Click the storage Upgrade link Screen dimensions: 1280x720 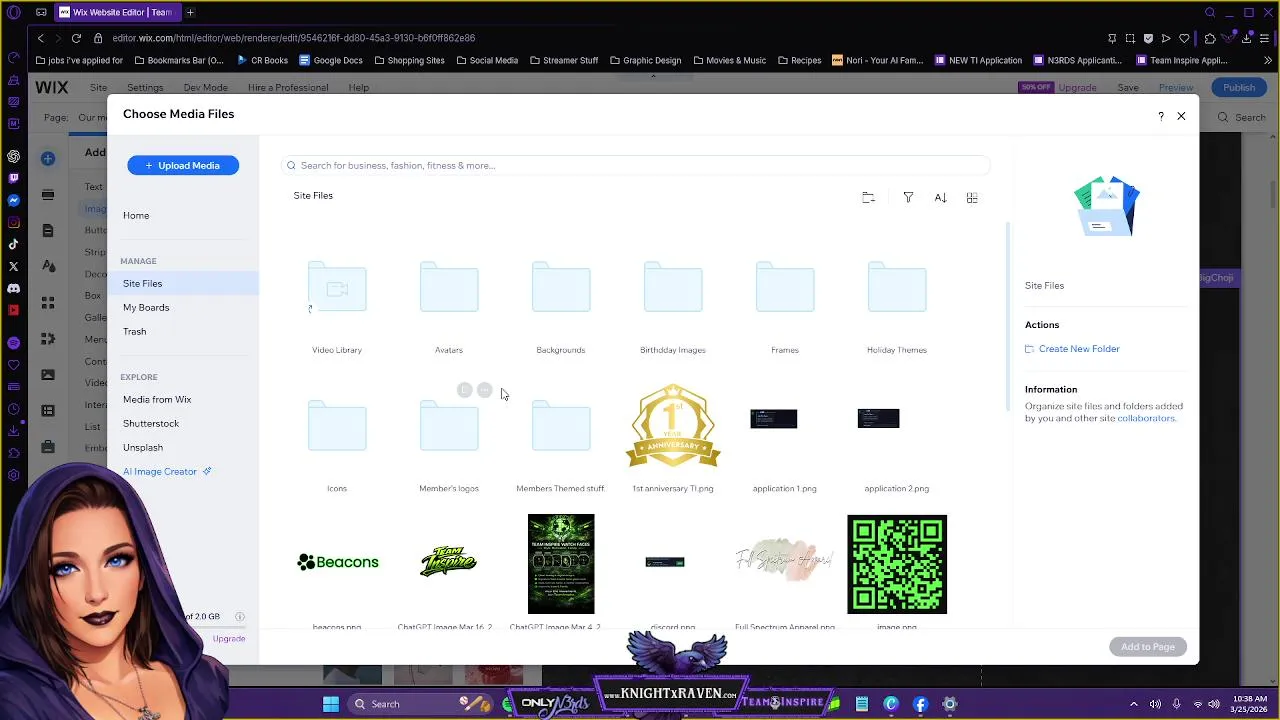click(229, 639)
